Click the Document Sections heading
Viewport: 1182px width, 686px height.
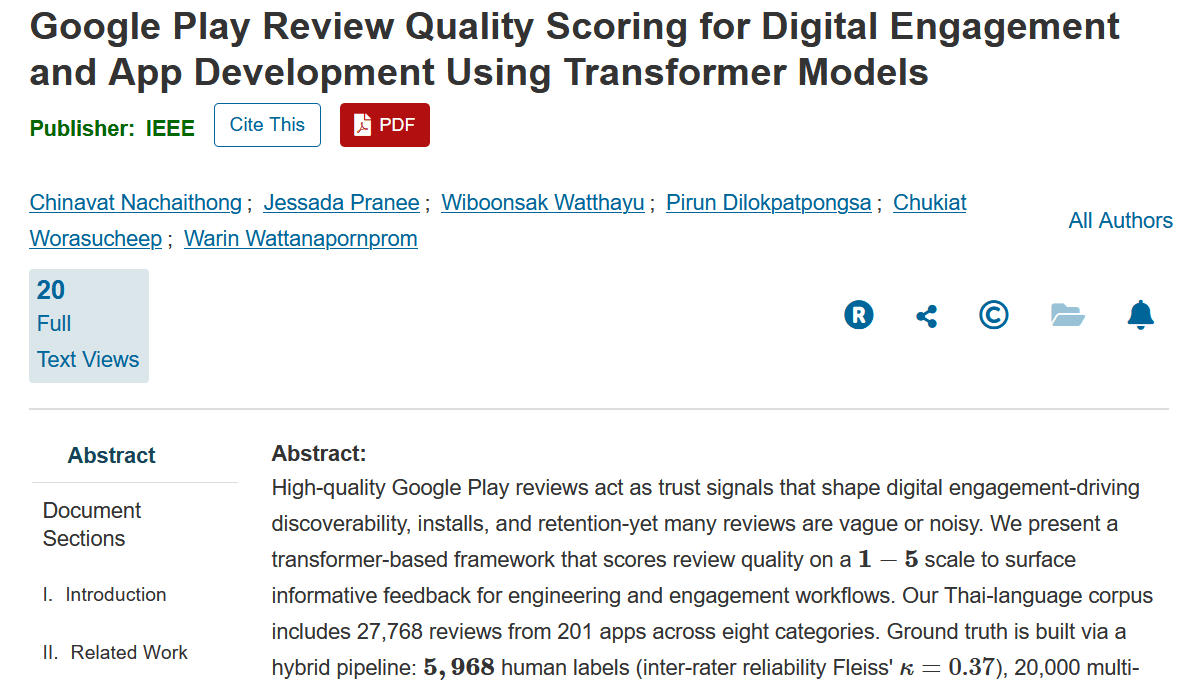pyautogui.click(x=92, y=524)
